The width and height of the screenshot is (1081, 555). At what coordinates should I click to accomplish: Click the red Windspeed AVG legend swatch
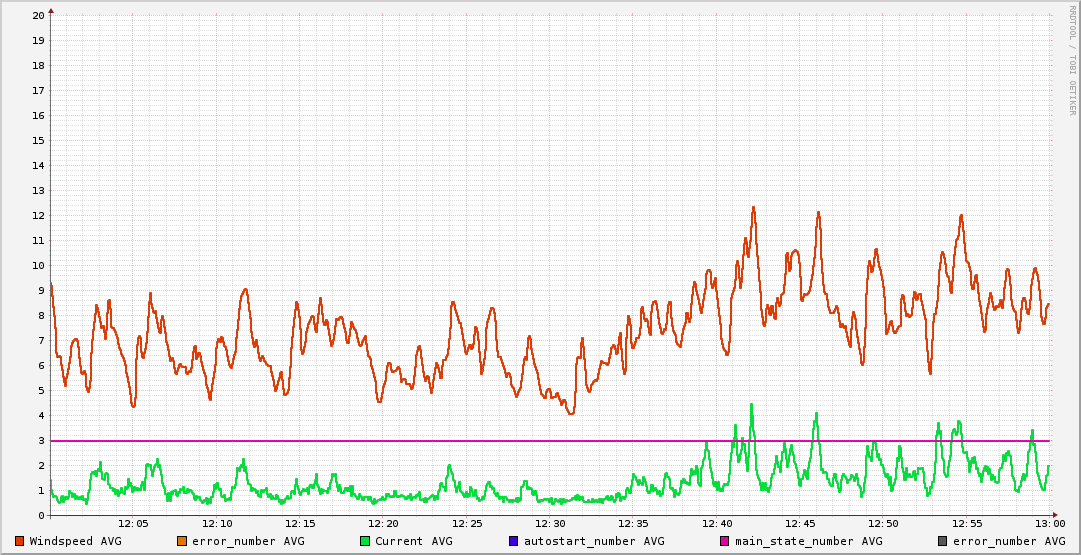coord(20,541)
